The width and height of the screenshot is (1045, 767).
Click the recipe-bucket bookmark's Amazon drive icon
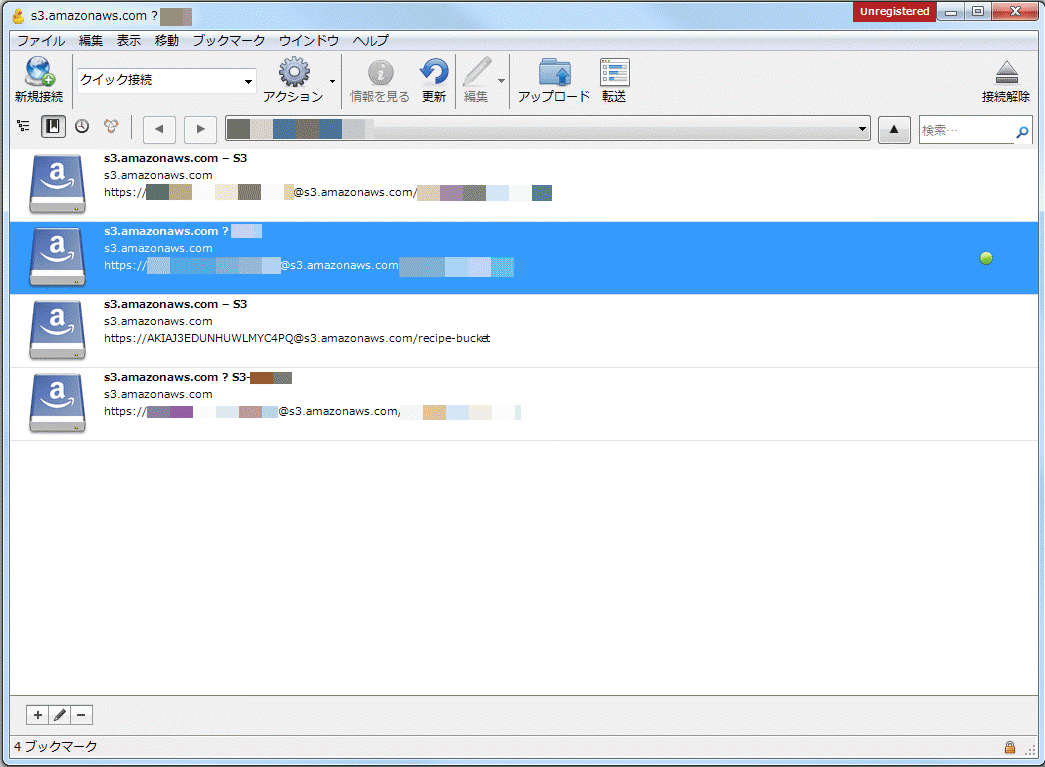coord(57,331)
